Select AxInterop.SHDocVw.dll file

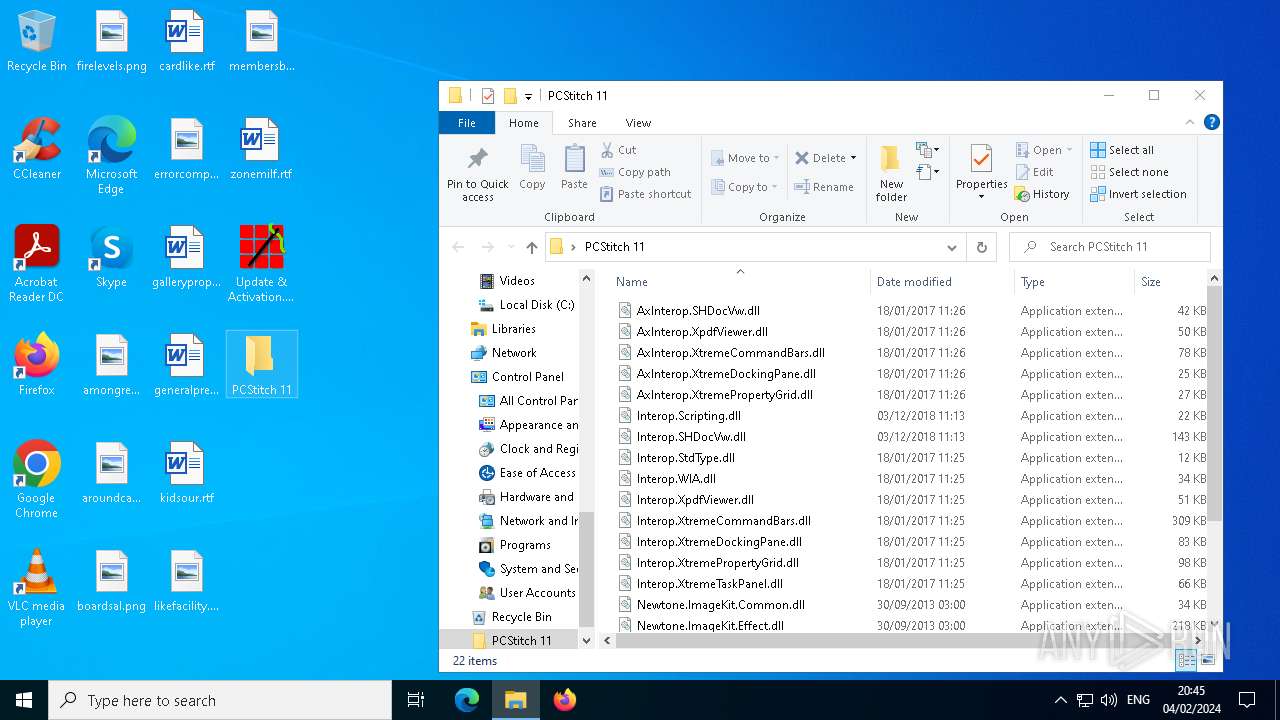pyautogui.click(x=698, y=311)
